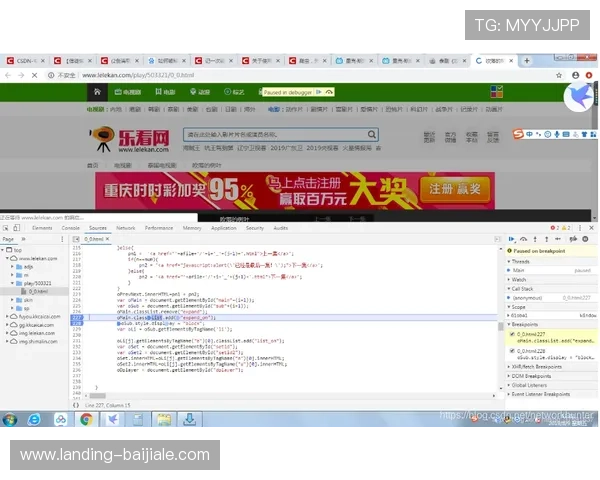This screenshot has width=600, height=480.
Task: Resume script execution in the debugger toolbar
Action: coord(512,239)
